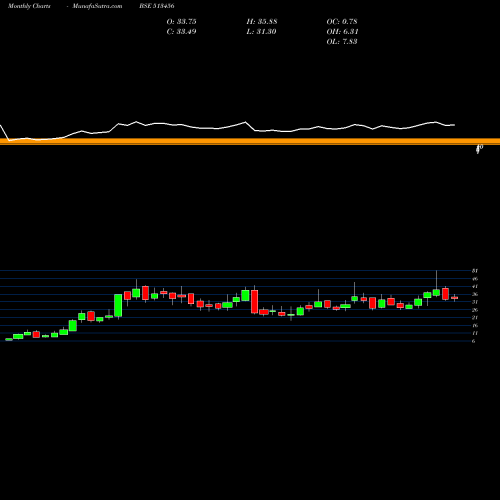The image size is (500, 500).
Task: Click the close value 'C: 33.49'
Action: tap(181, 31)
